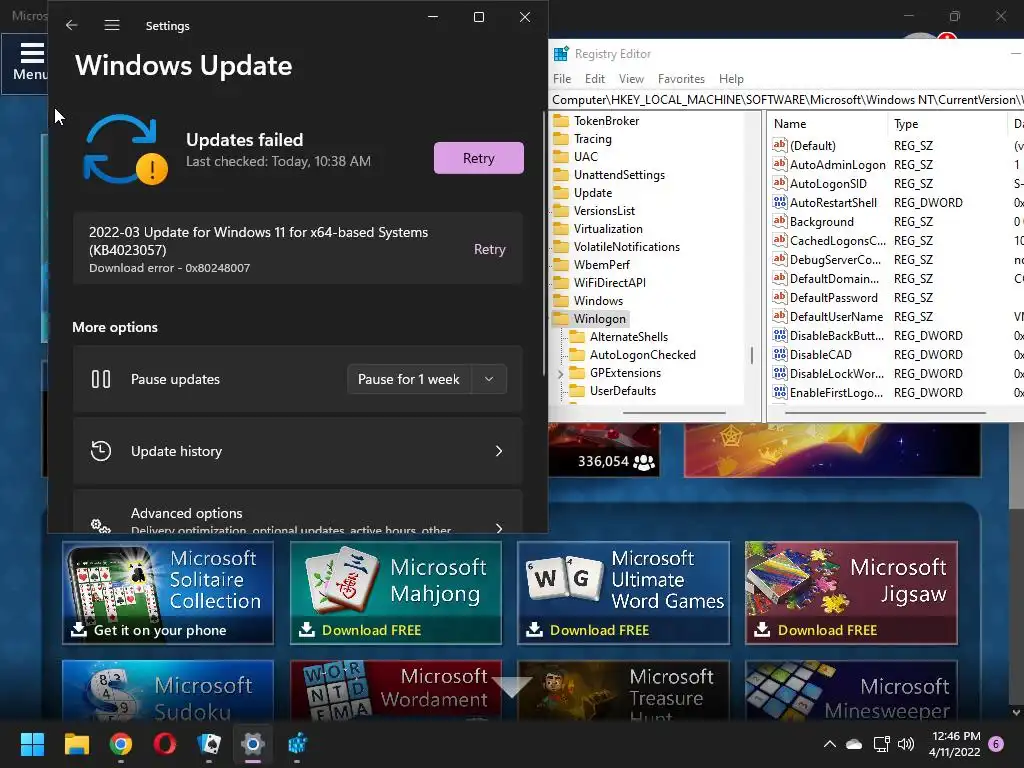This screenshot has width=1024, height=768.
Task: Download Microsoft Jigsaw for free
Action: (x=851, y=630)
